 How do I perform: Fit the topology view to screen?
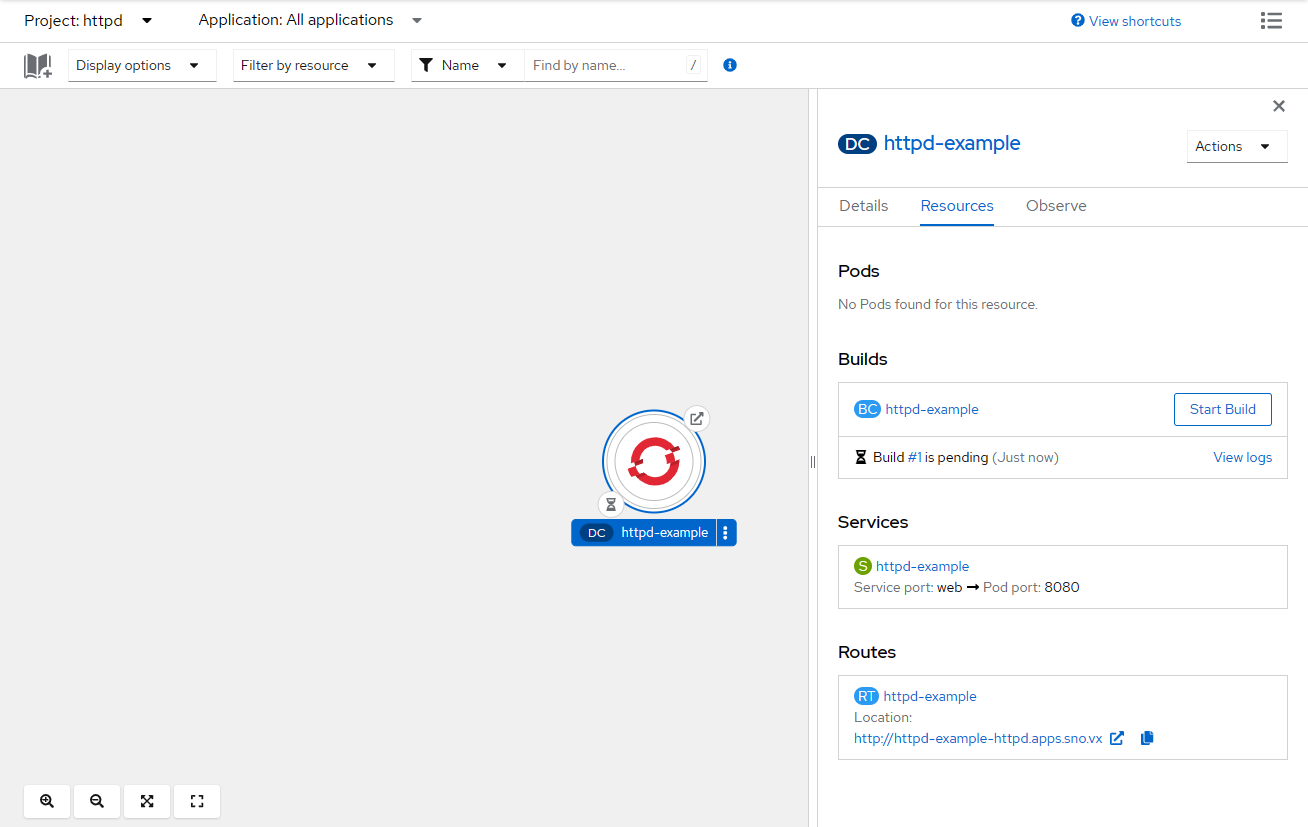point(146,801)
